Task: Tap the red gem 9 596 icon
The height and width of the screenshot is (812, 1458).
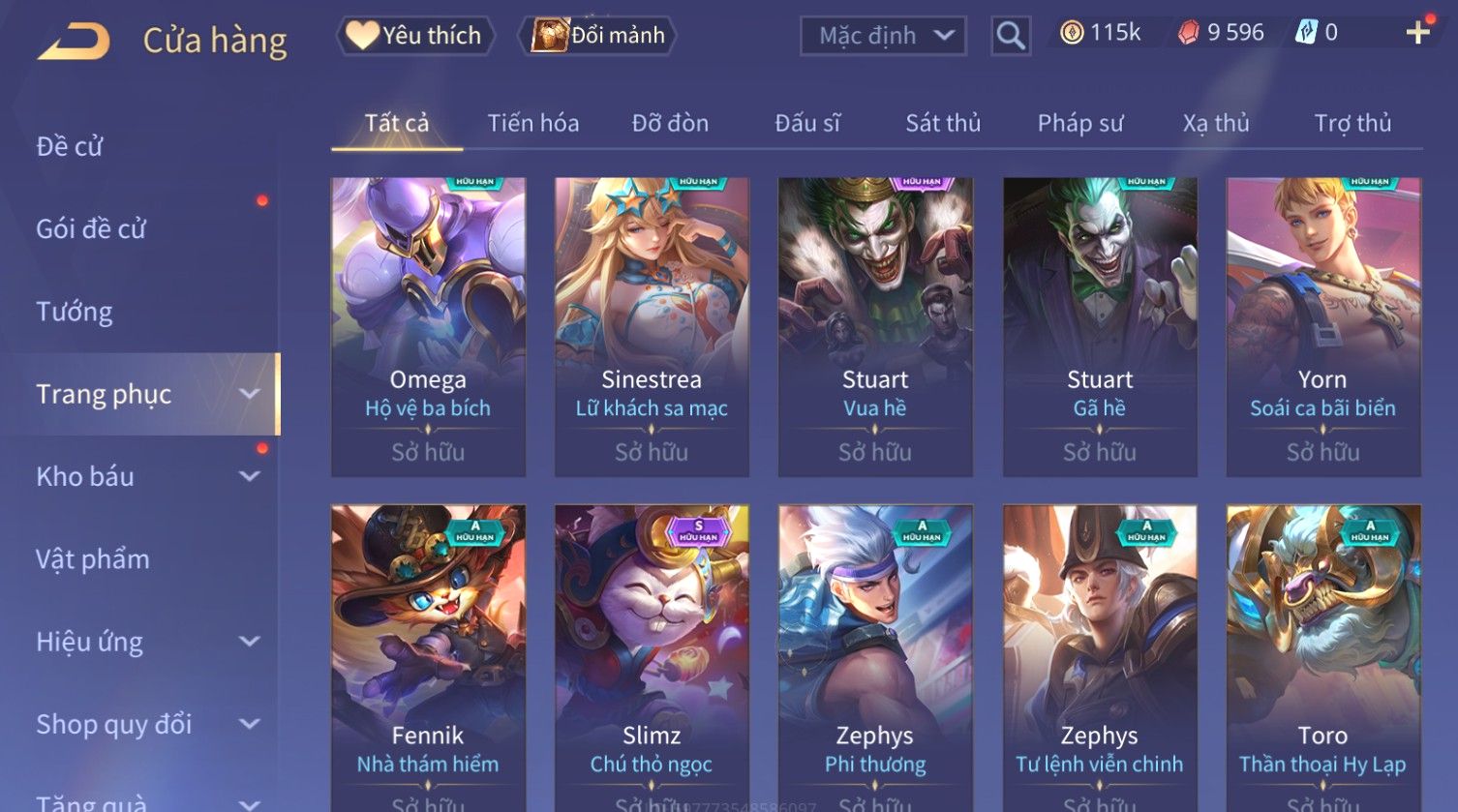Action: click(1188, 33)
